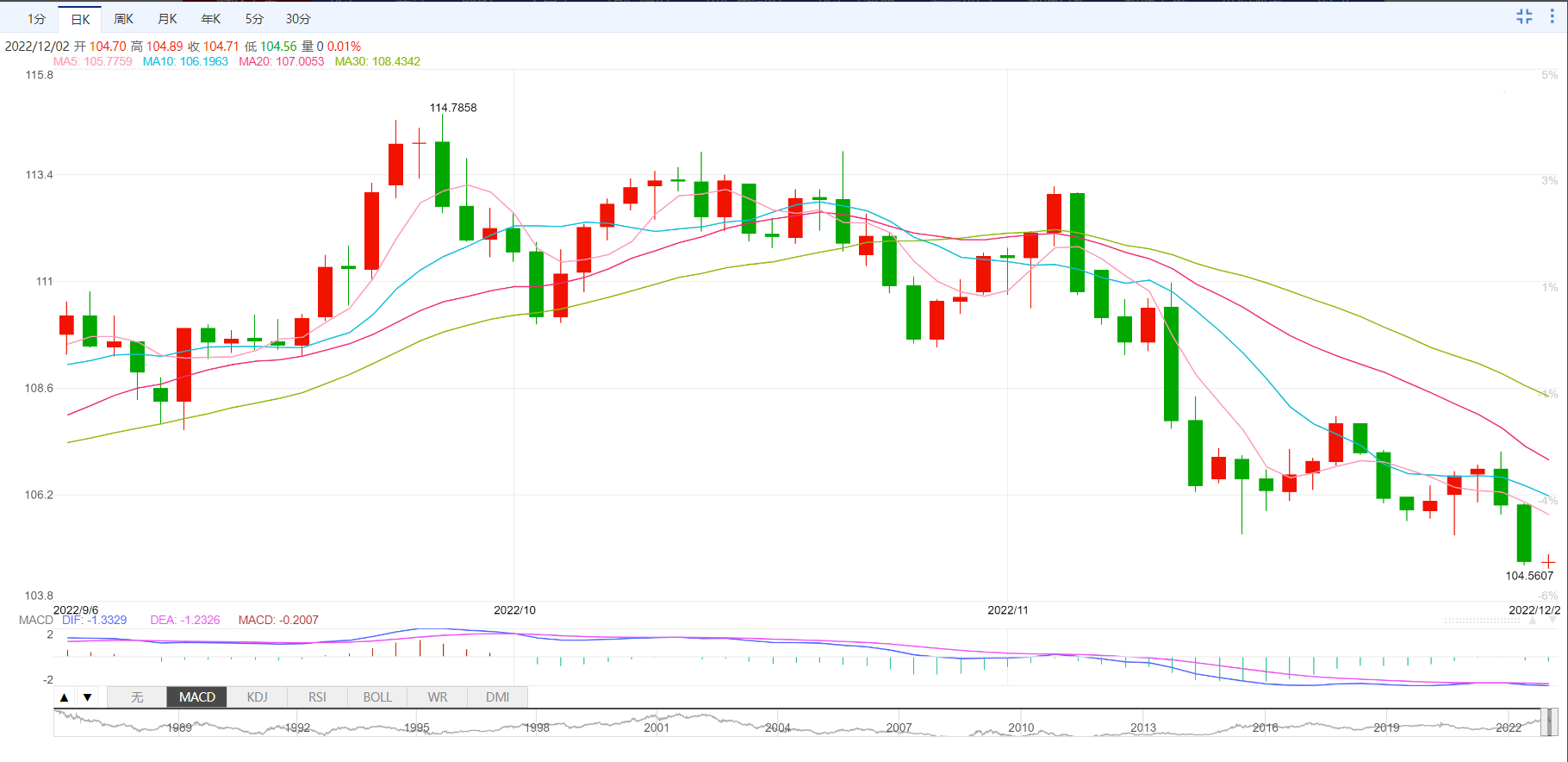Screen dimensions: 1568x762
Task: Show the WR indicator
Action: coord(438,697)
